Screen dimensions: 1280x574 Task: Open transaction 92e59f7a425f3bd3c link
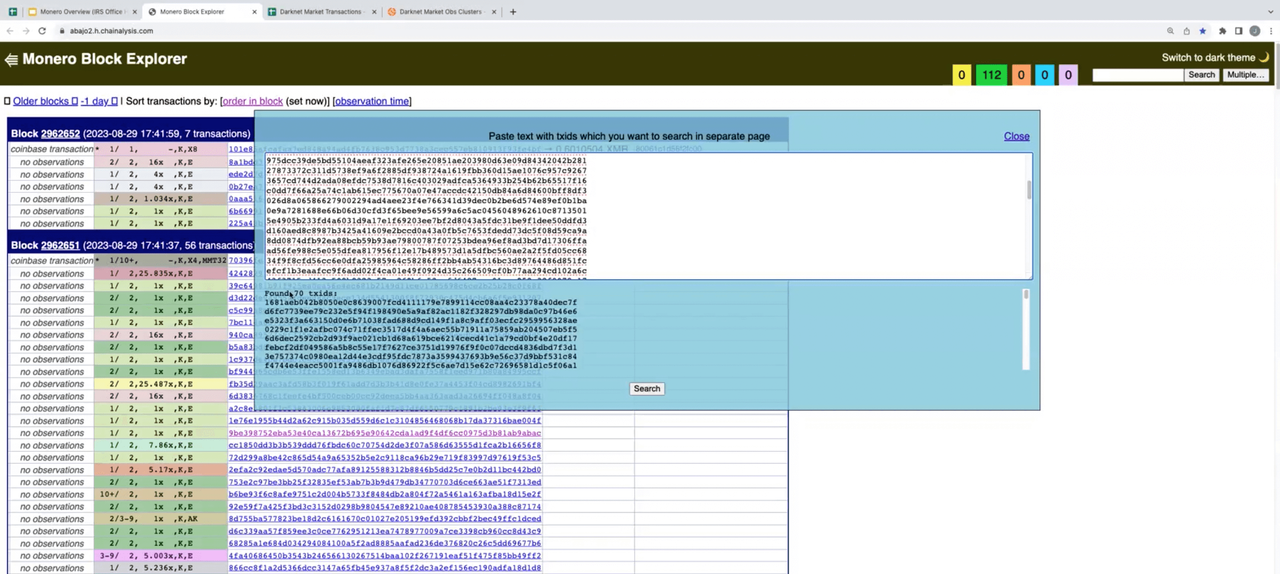[x=385, y=507]
